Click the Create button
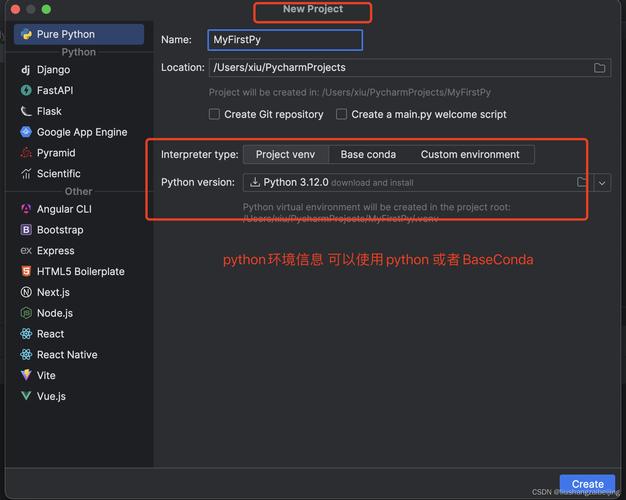This screenshot has width=626, height=500. tap(588, 484)
